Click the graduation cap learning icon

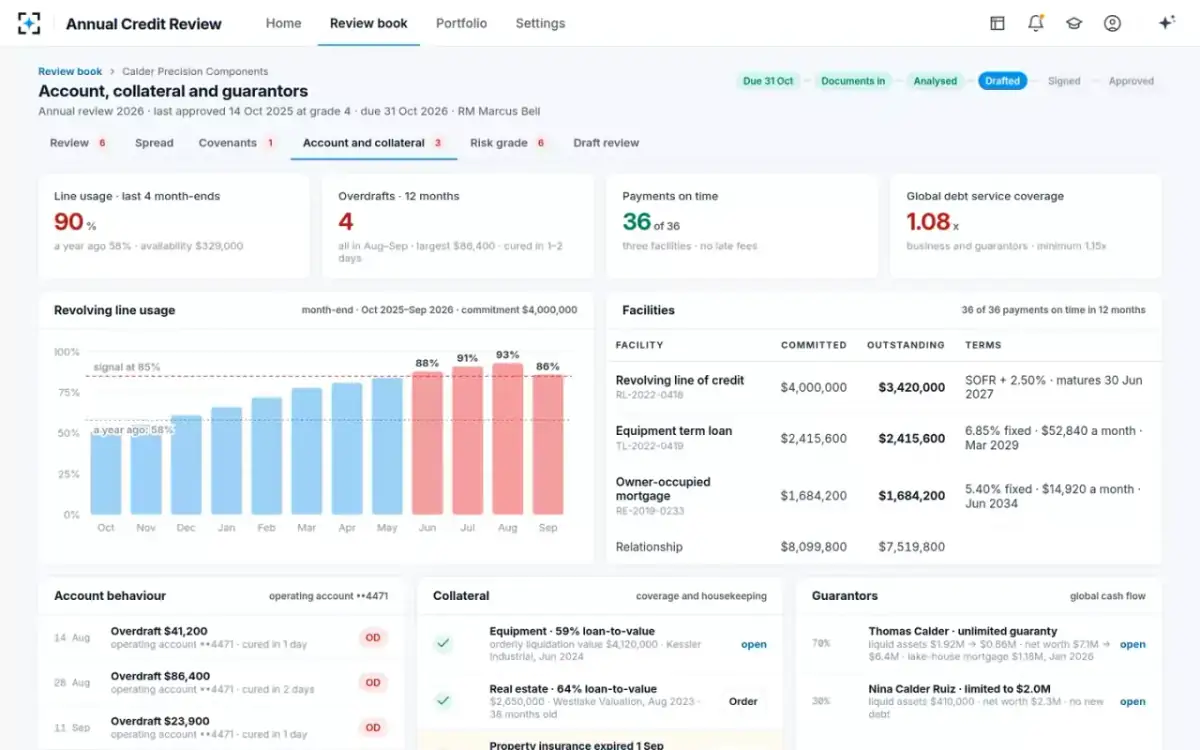1074,23
